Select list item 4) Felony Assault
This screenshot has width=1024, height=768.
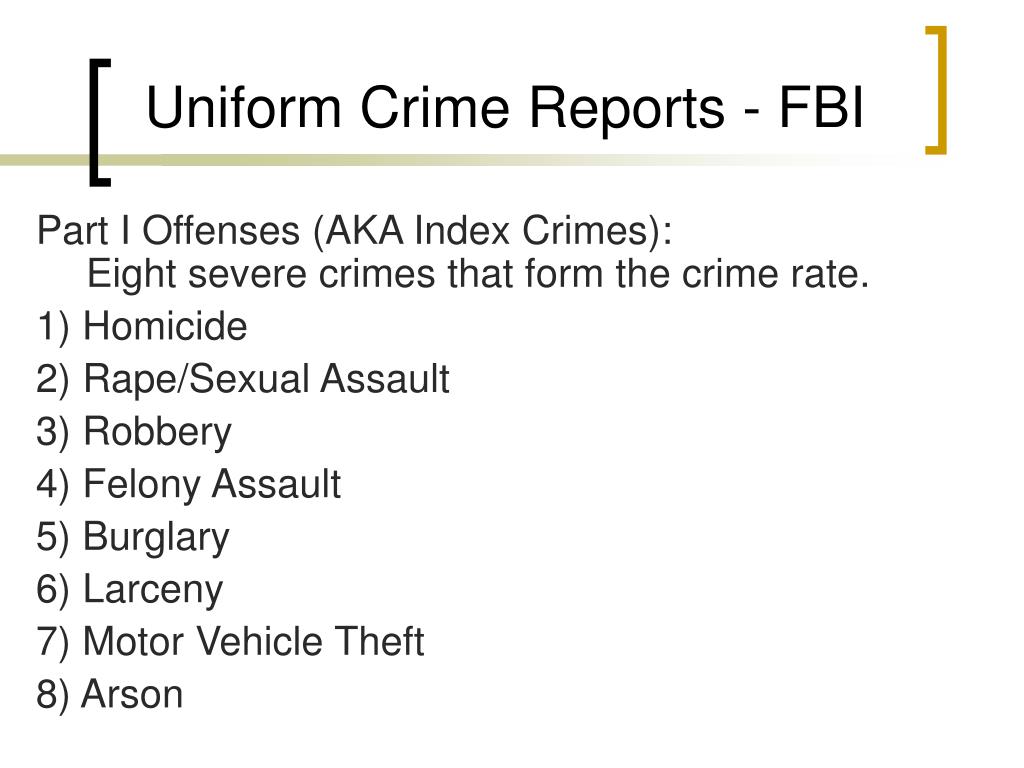coord(189,485)
